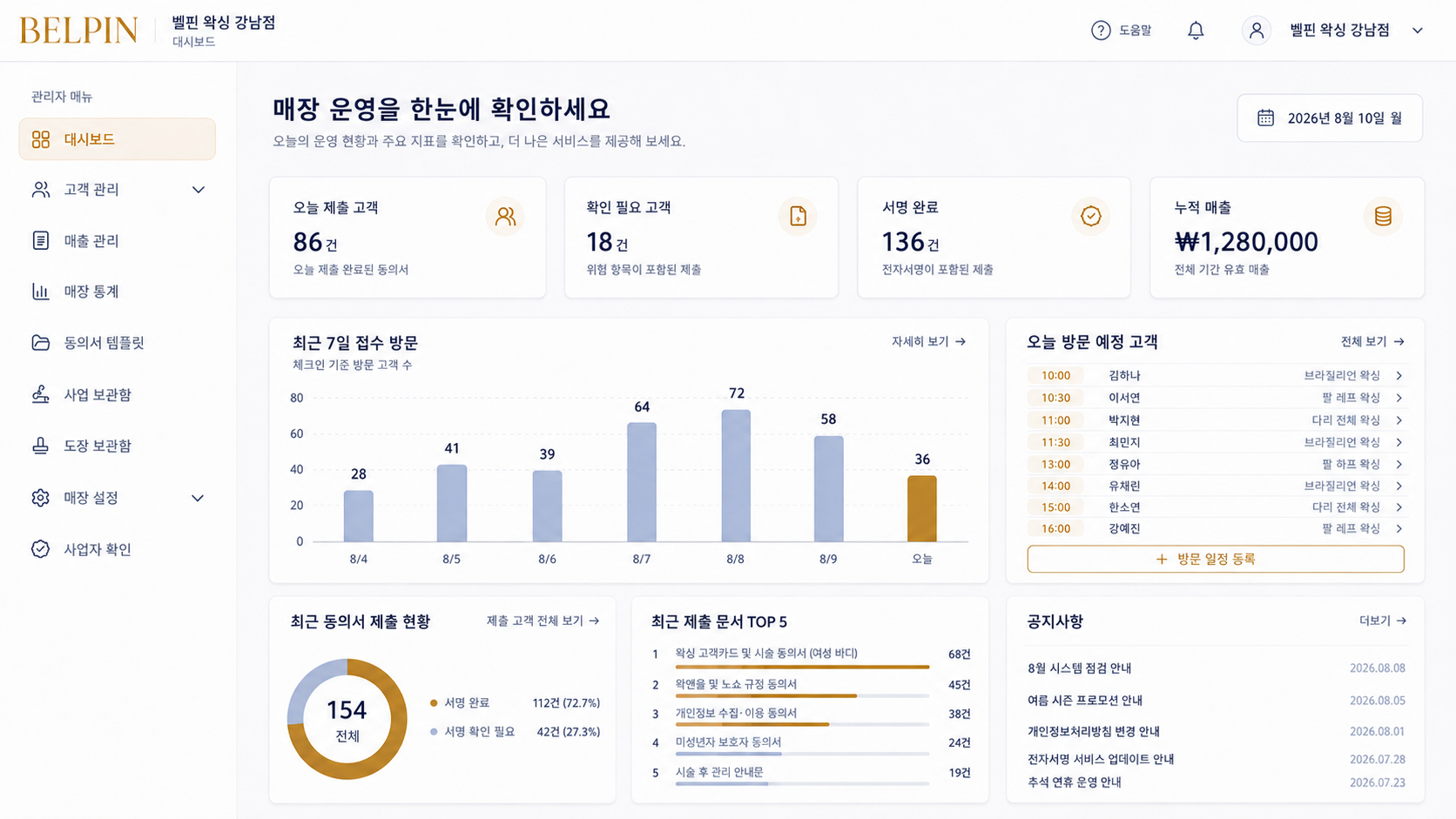
Task: Click the 154 전체 donut chart center
Action: tap(347, 721)
